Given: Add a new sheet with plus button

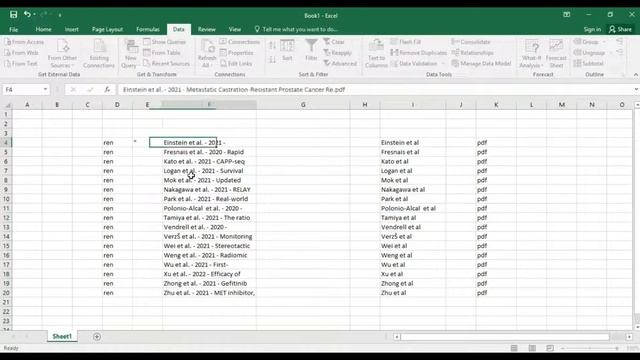Looking at the screenshot, I should pos(97,337).
